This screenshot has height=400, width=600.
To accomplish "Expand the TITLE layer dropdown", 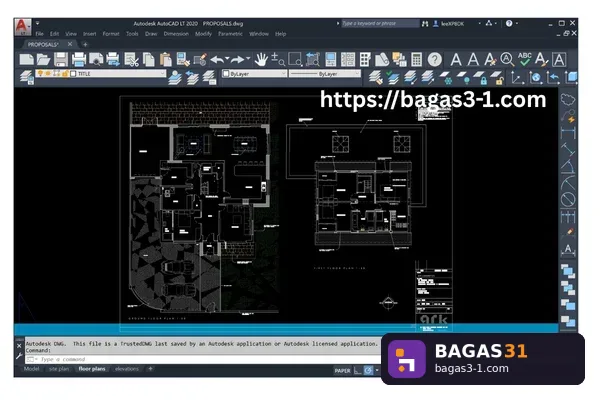I will (x=162, y=73).
